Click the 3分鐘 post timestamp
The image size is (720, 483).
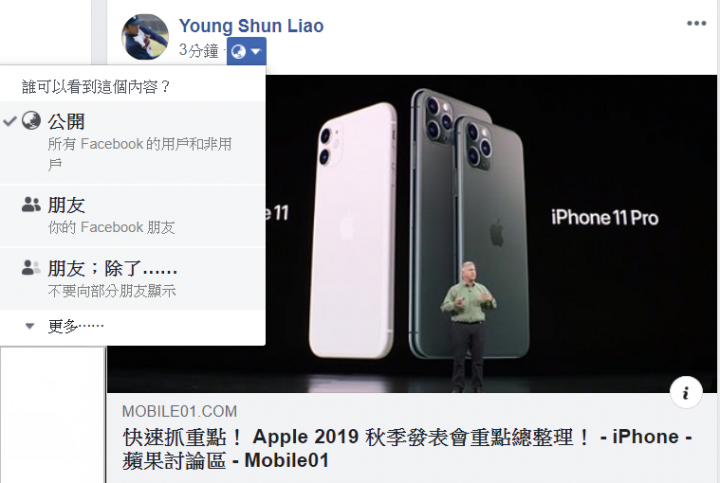pyautogui.click(x=198, y=51)
